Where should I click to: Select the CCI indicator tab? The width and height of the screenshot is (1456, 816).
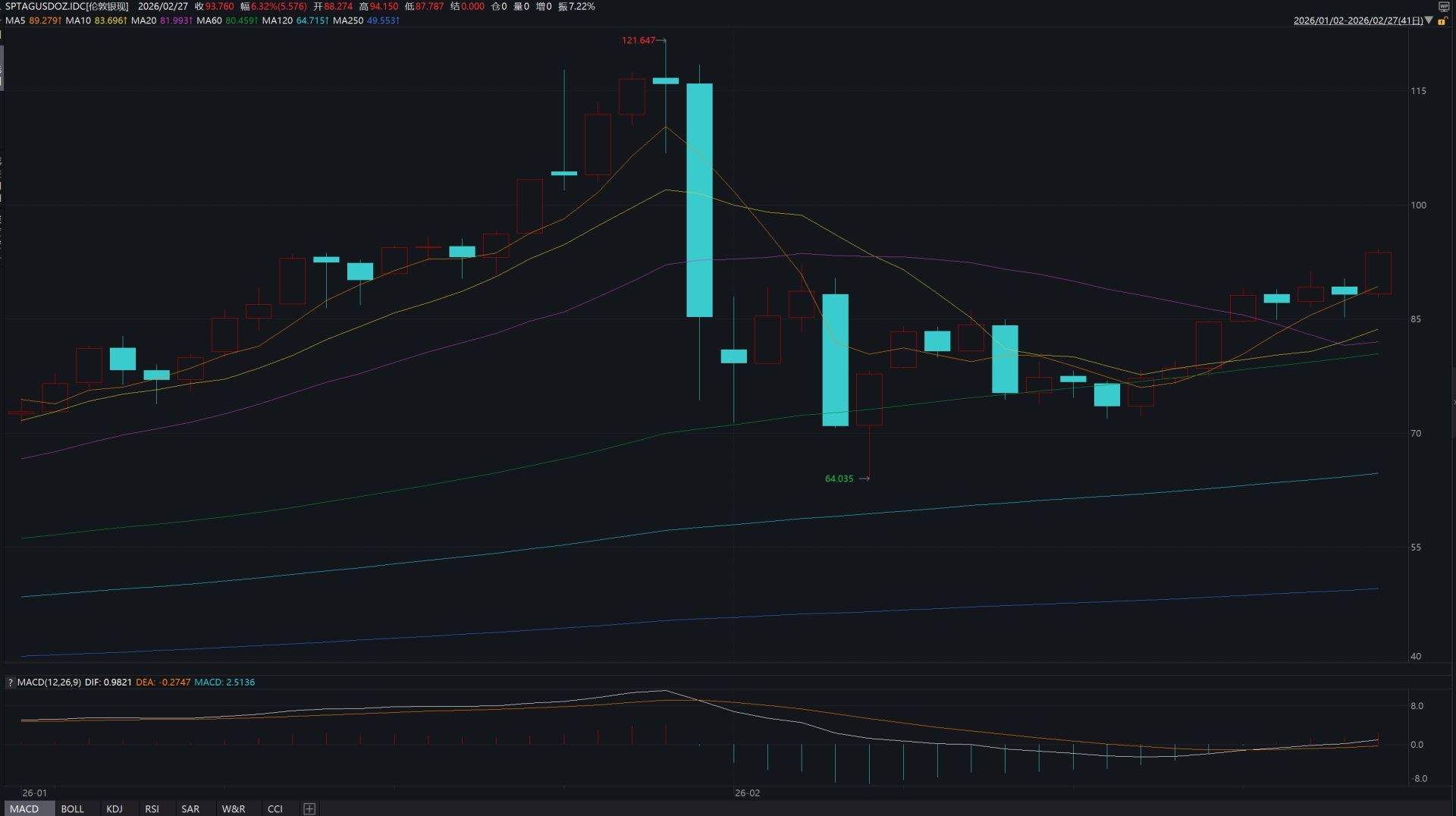[275, 808]
